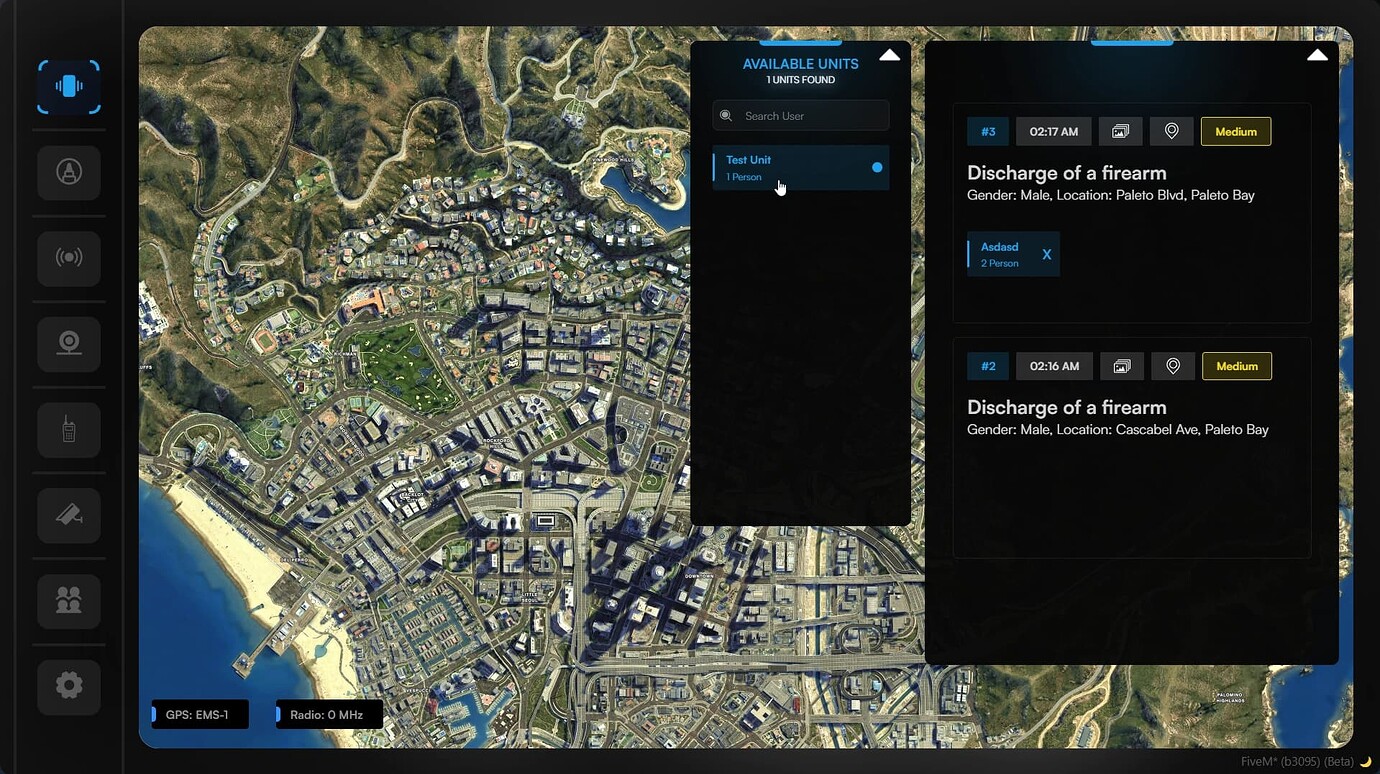Click the Search User input field
The image size is (1380, 774).
coord(800,115)
